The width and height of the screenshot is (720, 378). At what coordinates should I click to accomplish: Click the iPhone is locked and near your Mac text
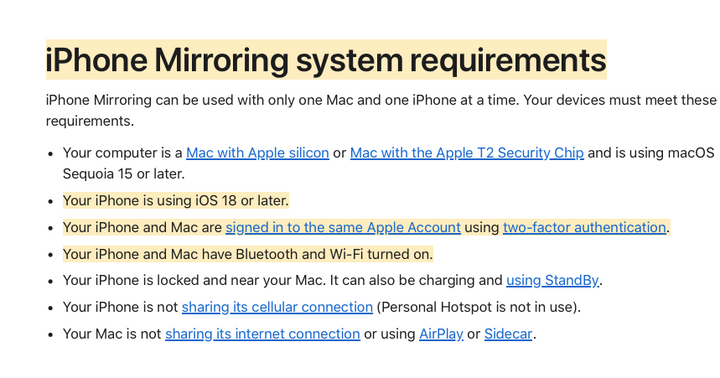[x=194, y=281]
